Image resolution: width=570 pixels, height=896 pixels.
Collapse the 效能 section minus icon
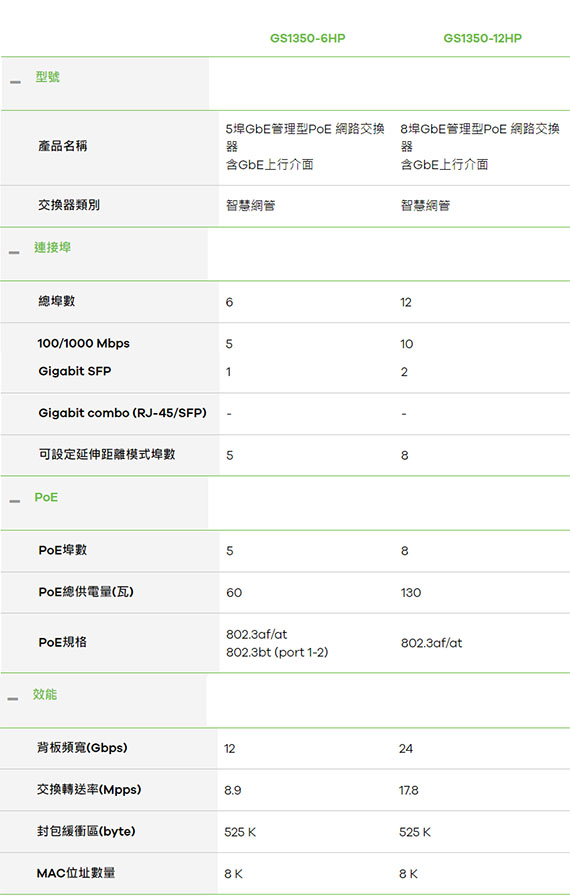click(13, 699)
